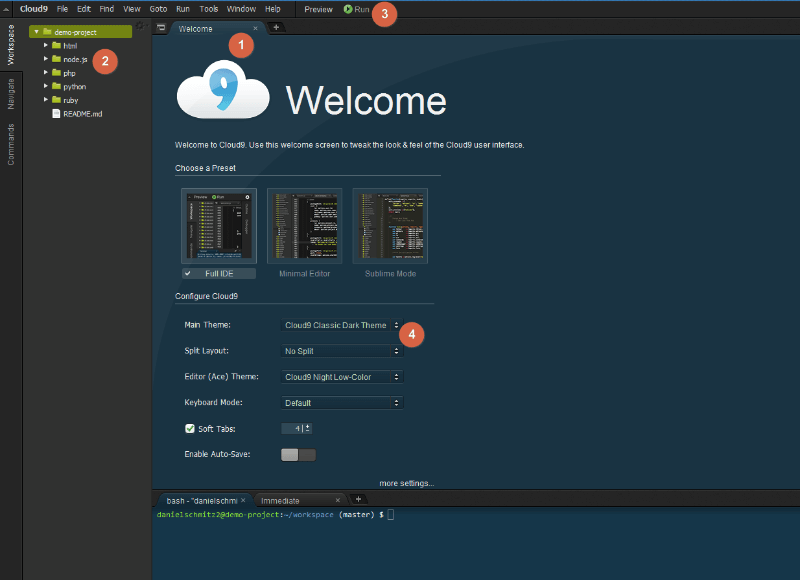Click the Preview button

(318, 9)
